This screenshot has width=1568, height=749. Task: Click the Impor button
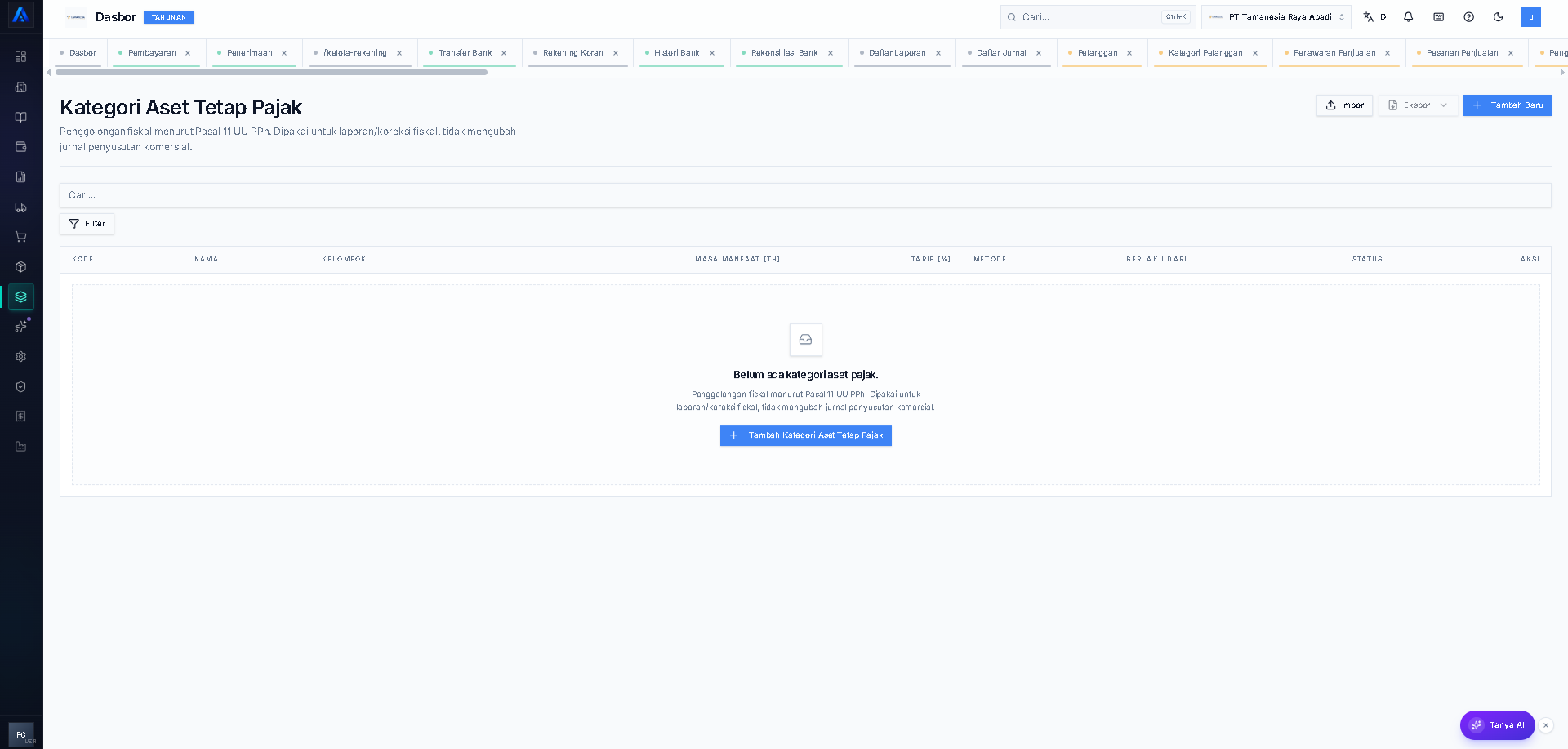1344,105
